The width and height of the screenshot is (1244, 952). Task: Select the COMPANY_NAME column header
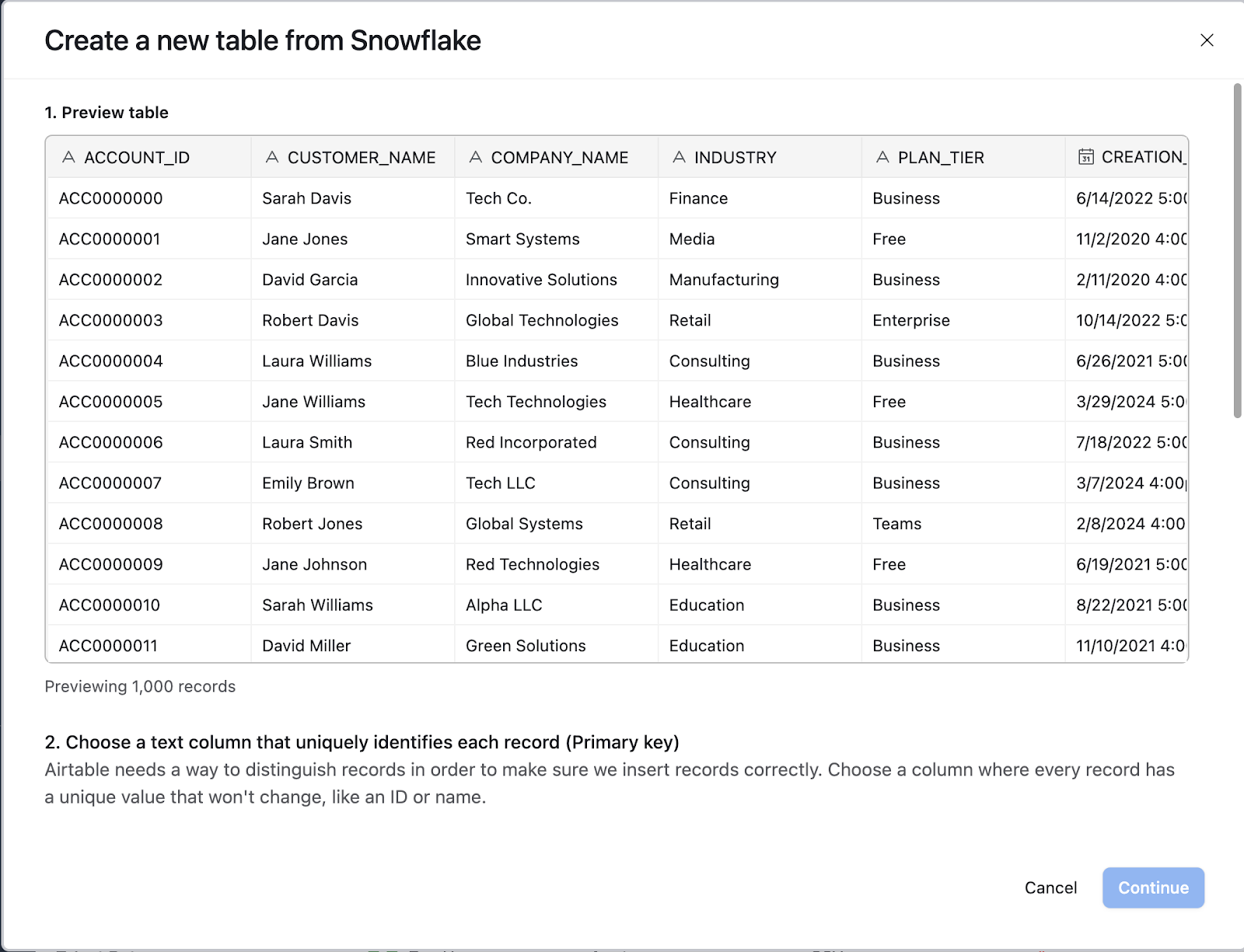click(x=557, y=157)
